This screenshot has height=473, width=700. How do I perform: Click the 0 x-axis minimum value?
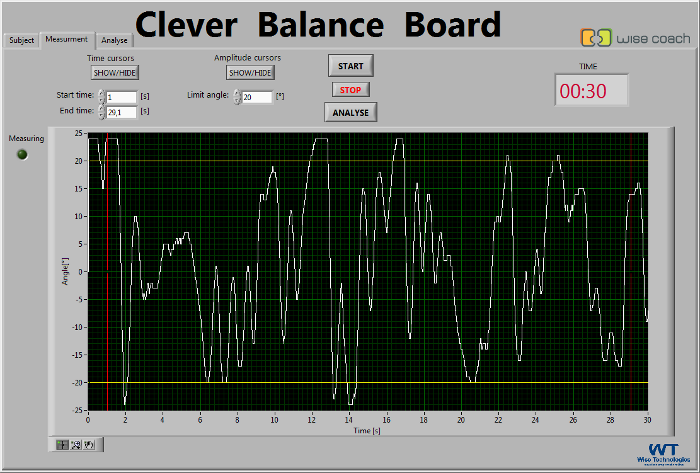pyautogui.click(x=88, y=419)
